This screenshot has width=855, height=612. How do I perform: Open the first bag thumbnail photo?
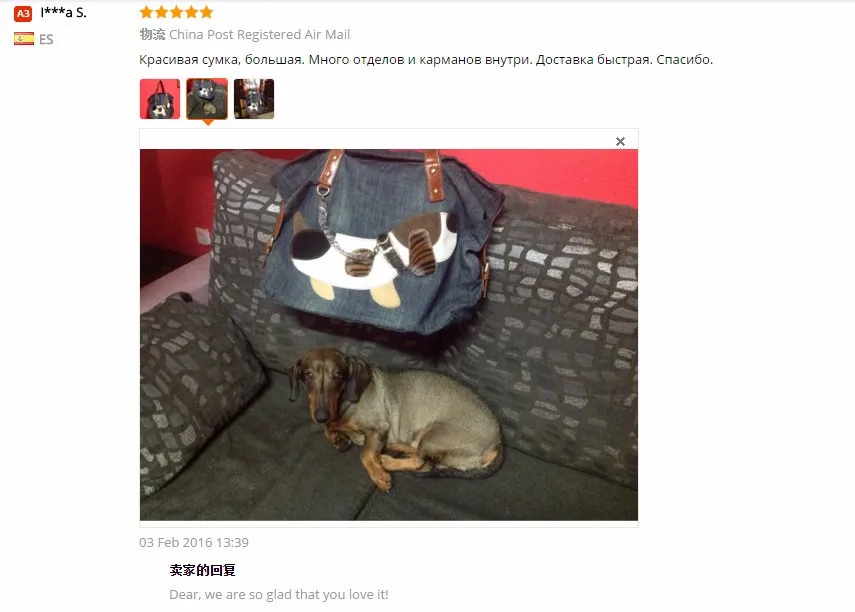[x=160, y=99]
